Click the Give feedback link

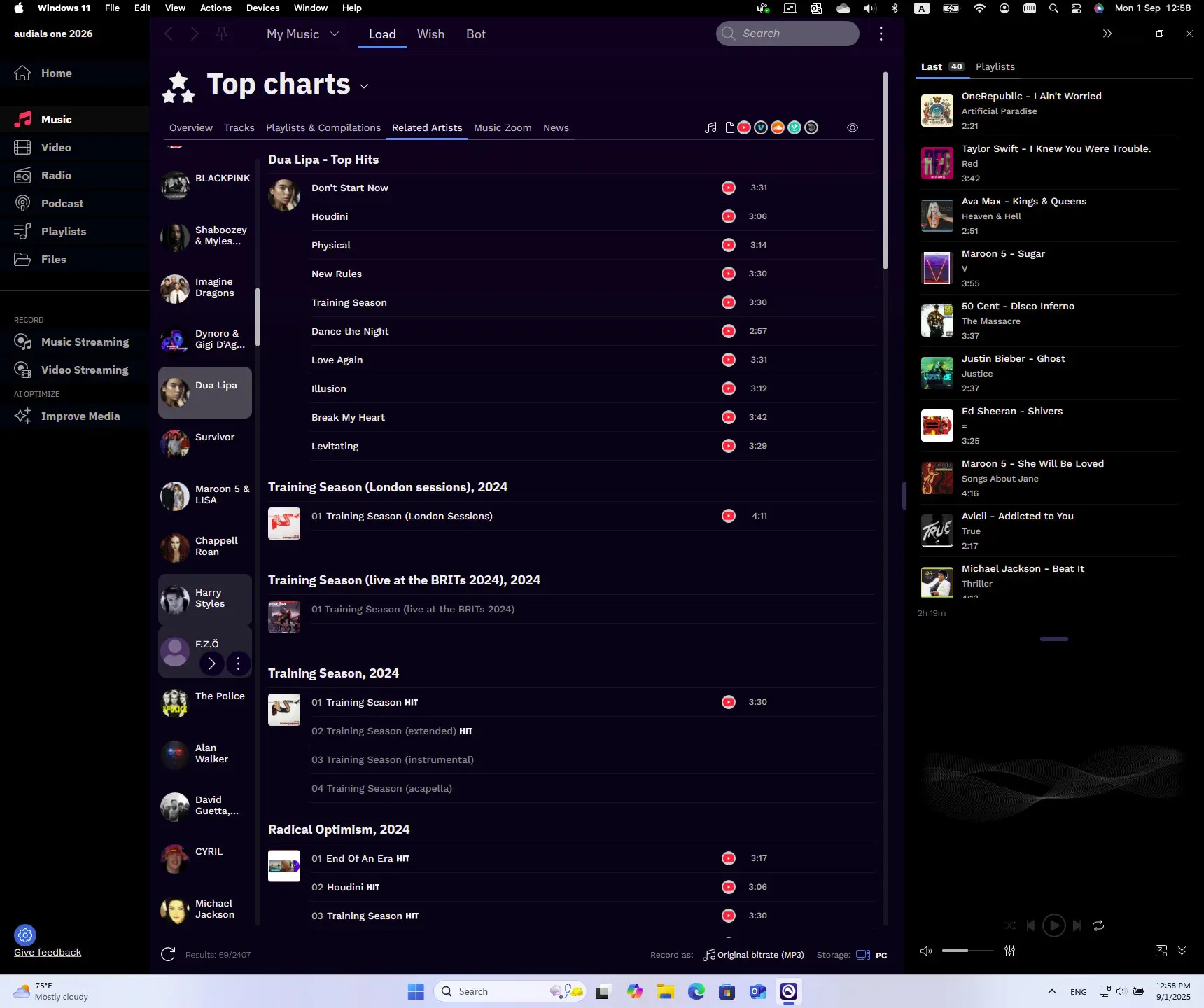click(48, 952)
